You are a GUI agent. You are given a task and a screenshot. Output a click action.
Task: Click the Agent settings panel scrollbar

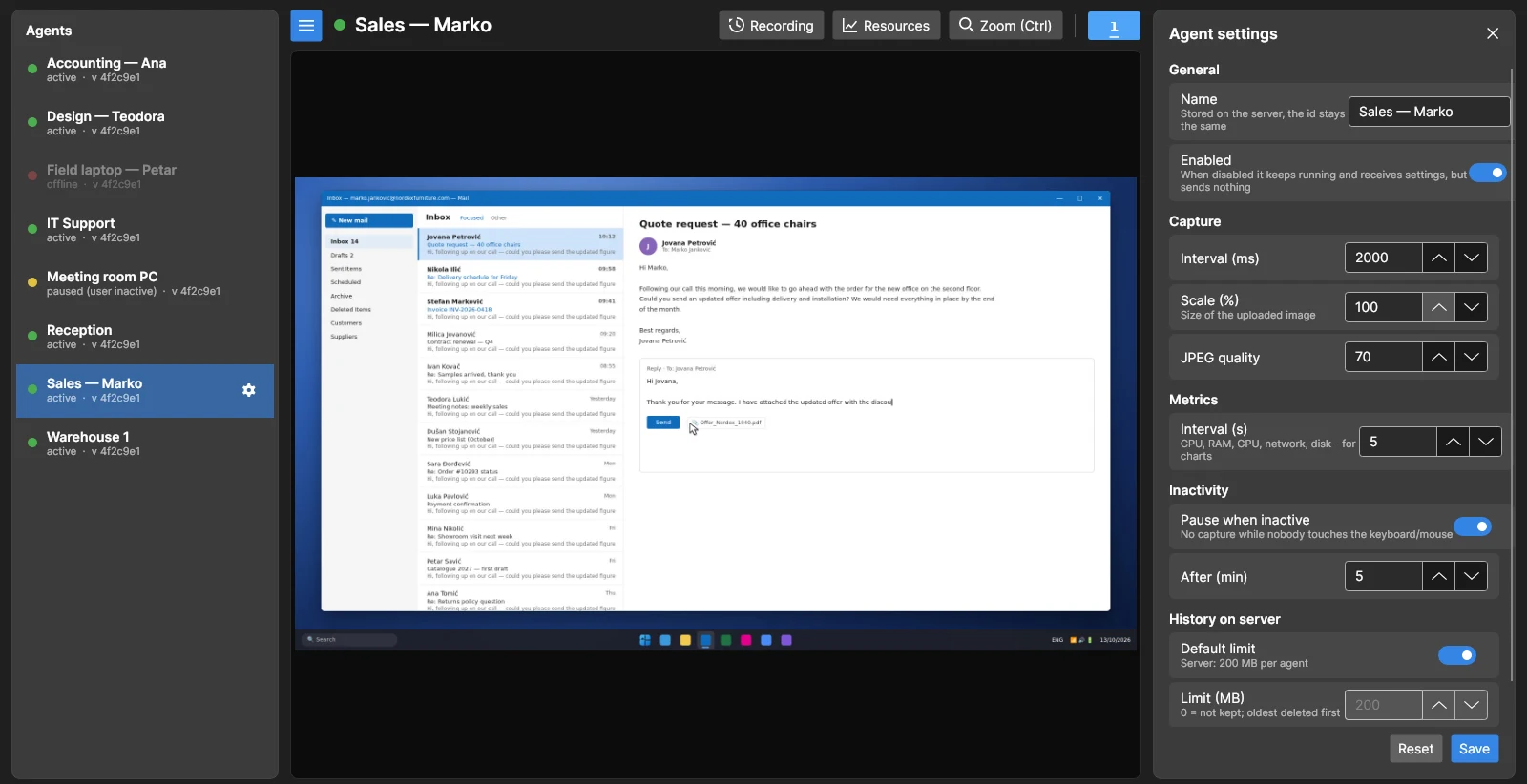[x=1512, y=375]
